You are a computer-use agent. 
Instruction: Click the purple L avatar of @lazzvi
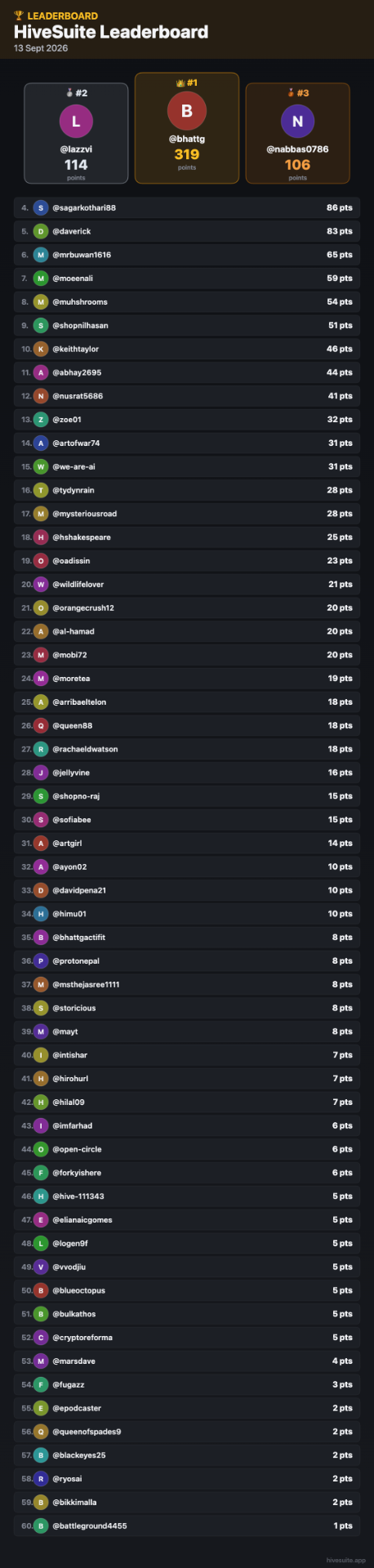tap(76, 121)
